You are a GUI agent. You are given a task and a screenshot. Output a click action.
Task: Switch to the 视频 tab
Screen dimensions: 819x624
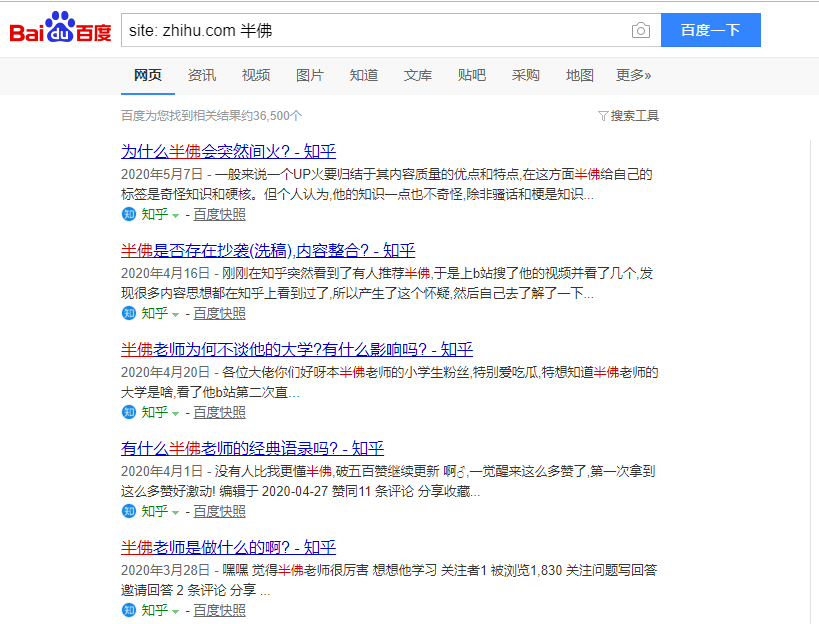pyautogui.click(x=256, y=75)
